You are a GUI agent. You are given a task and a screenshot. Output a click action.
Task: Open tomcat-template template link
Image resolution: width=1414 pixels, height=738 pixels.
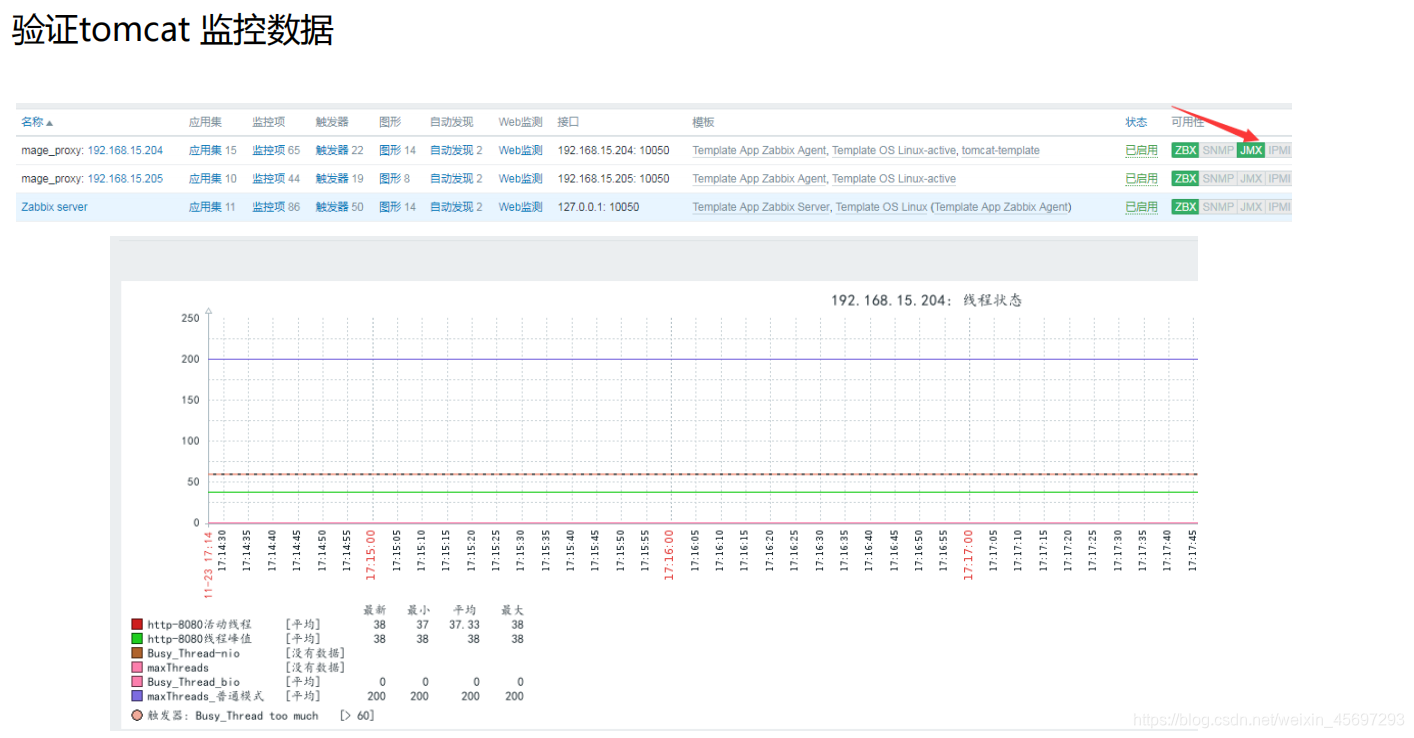pos(1000,150)
